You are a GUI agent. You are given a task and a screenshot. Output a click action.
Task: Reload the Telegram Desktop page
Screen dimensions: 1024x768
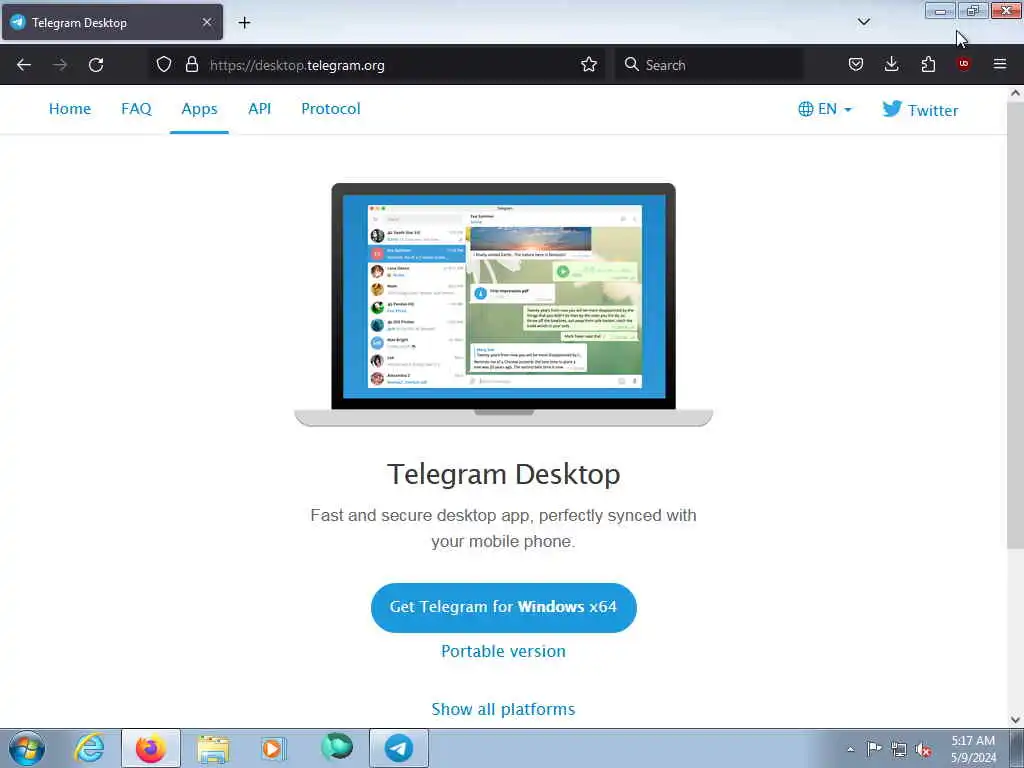point(96,65)
